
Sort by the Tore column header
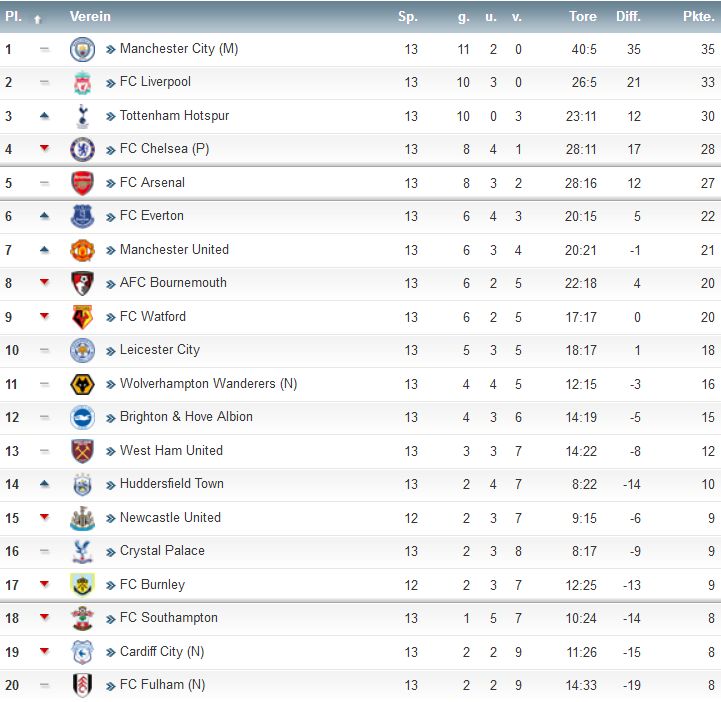(x=583, y=17)
